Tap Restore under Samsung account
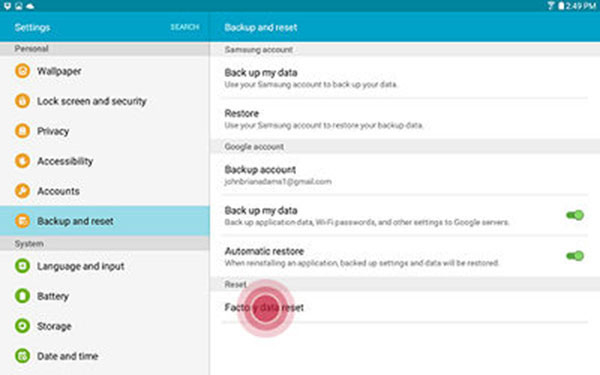The height and width of the screenshot is (375, 600). 405,119
